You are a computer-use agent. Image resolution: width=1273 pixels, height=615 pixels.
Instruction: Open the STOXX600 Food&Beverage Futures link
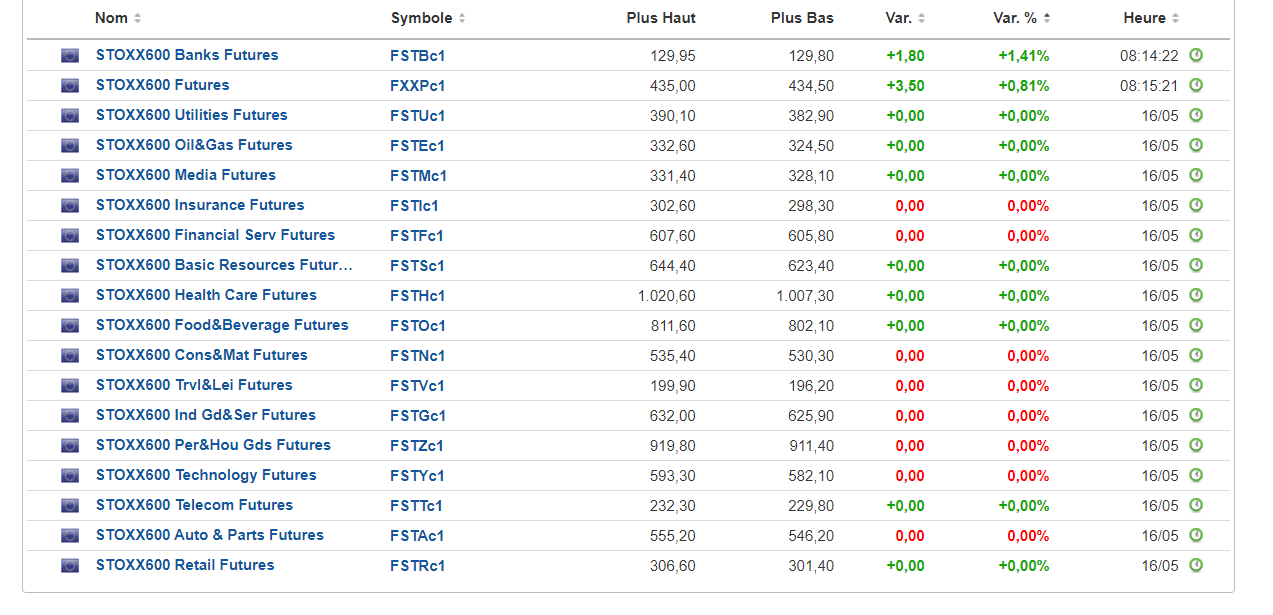pos(222,325)
